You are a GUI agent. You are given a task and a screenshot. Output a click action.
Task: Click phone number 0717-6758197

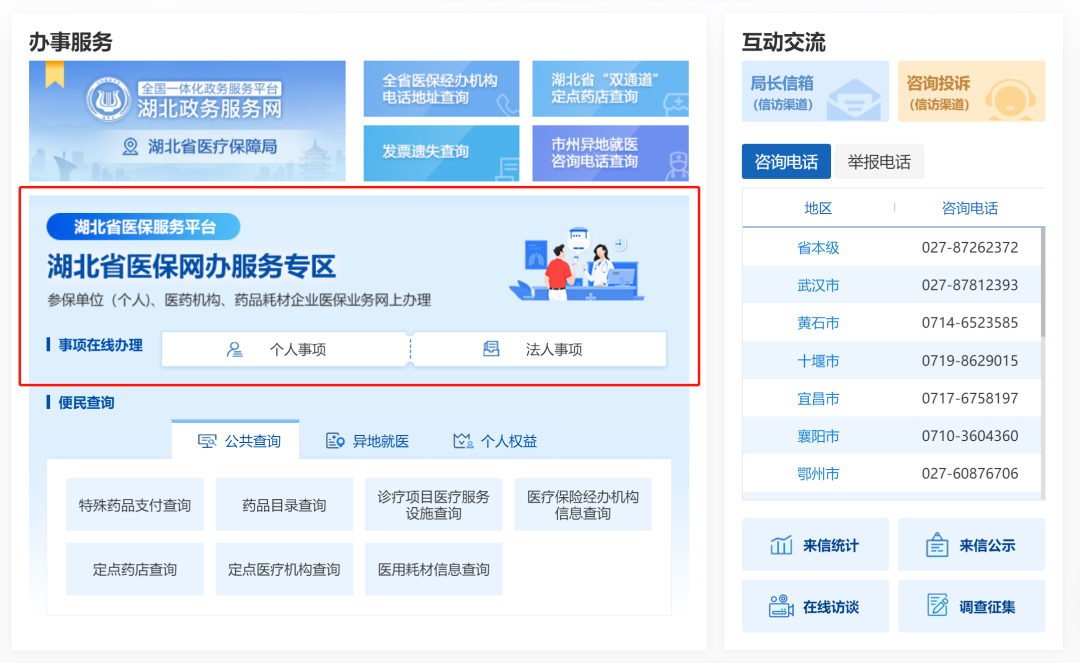[970, 399]
